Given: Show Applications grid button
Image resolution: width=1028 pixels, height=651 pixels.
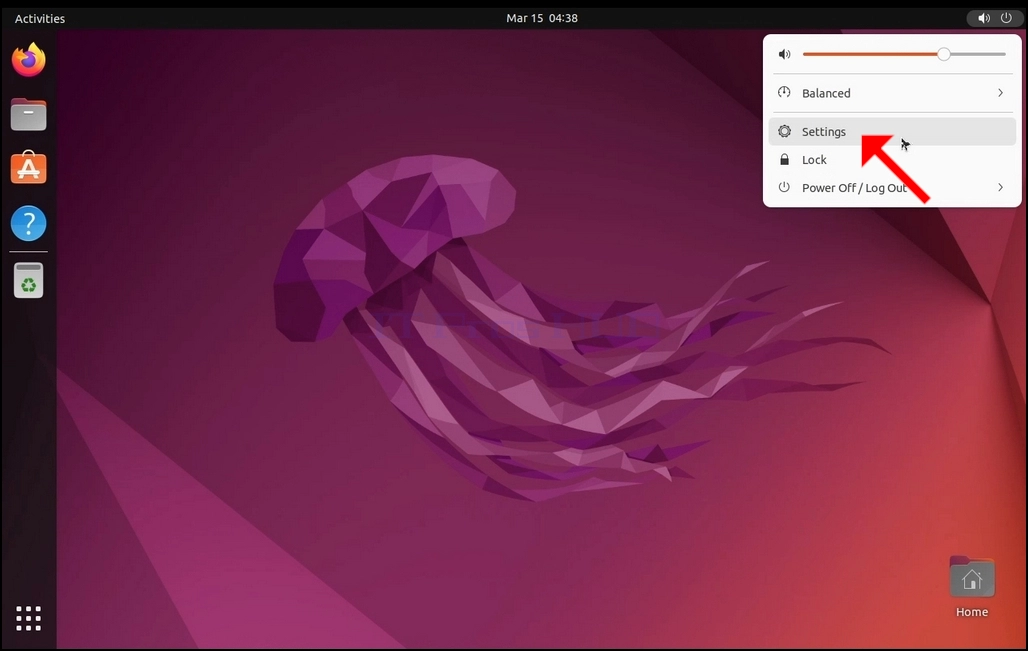Looking at the screenshot, I should [x=28, y=618].
